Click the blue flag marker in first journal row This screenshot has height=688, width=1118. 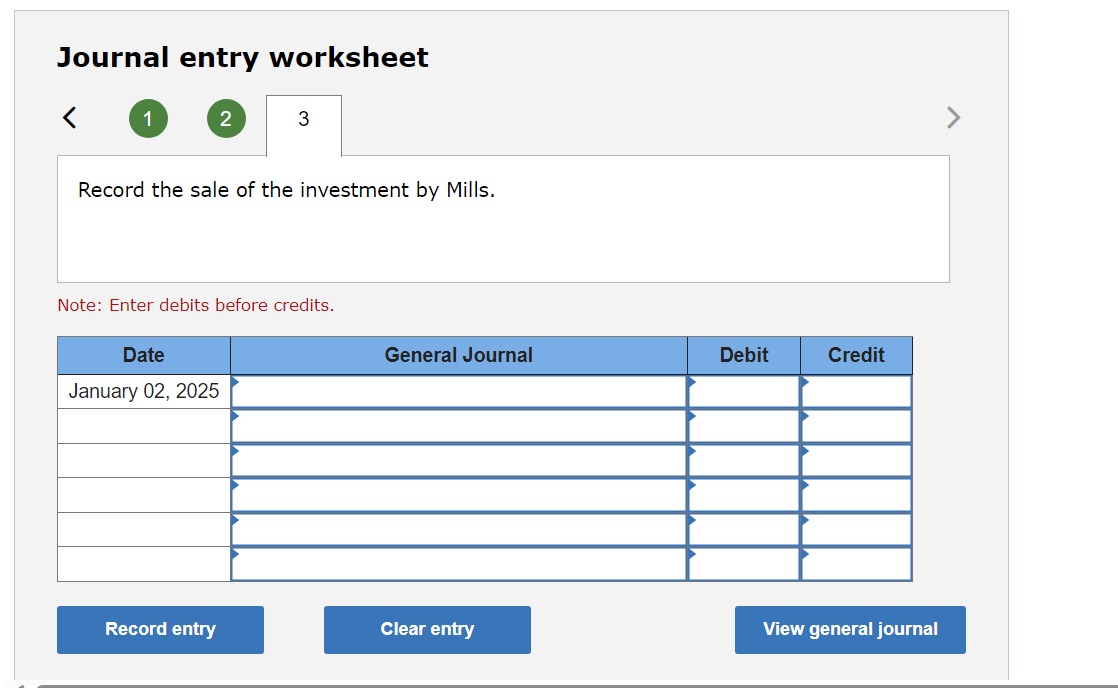click(x=236, y=382)
